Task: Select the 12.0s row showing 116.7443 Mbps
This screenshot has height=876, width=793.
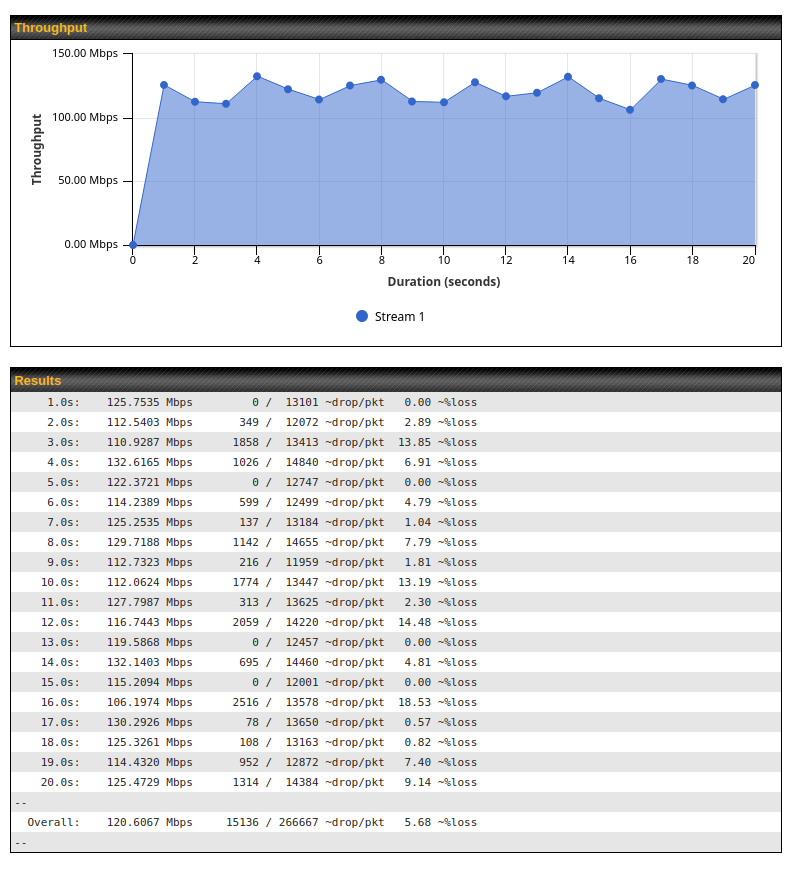Action: [x=396, y=622]
